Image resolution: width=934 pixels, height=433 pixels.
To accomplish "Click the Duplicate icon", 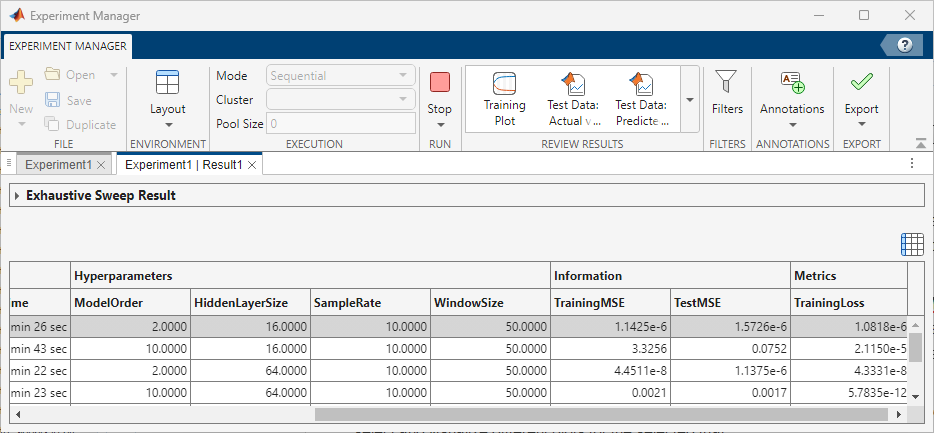I will pyautogui.click(x=53, y=124).
